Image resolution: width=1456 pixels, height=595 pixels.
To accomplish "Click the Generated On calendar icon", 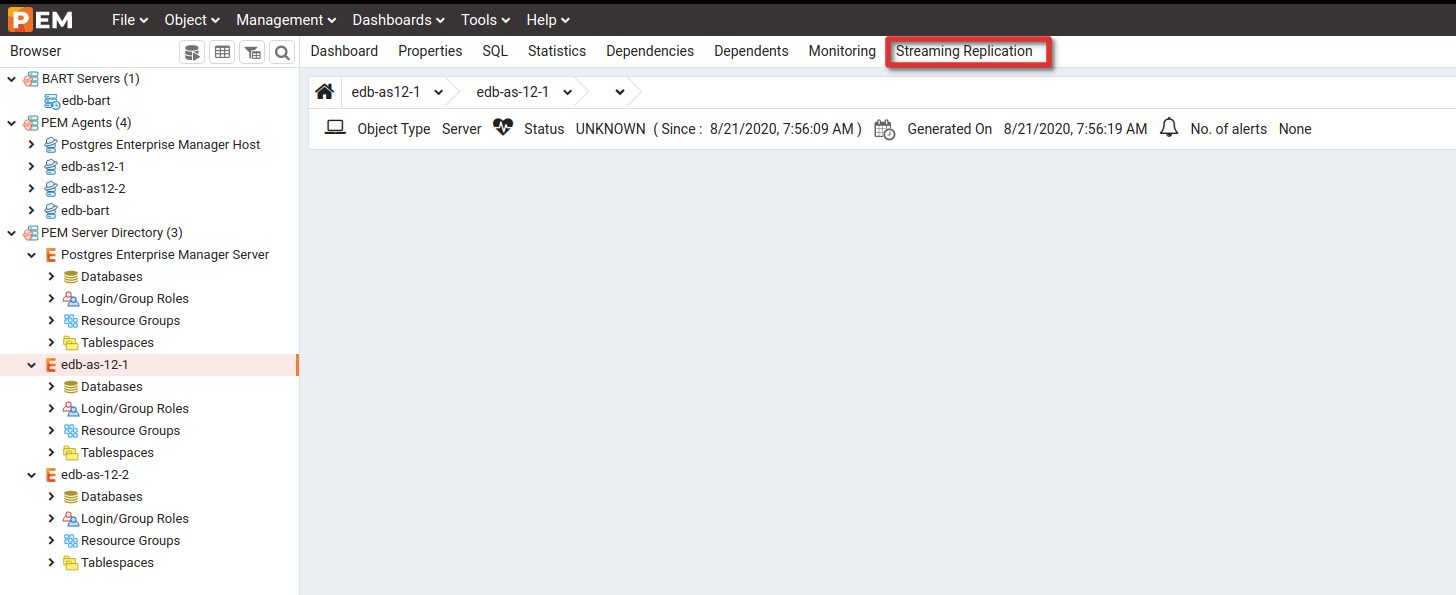I will point(884,129).
